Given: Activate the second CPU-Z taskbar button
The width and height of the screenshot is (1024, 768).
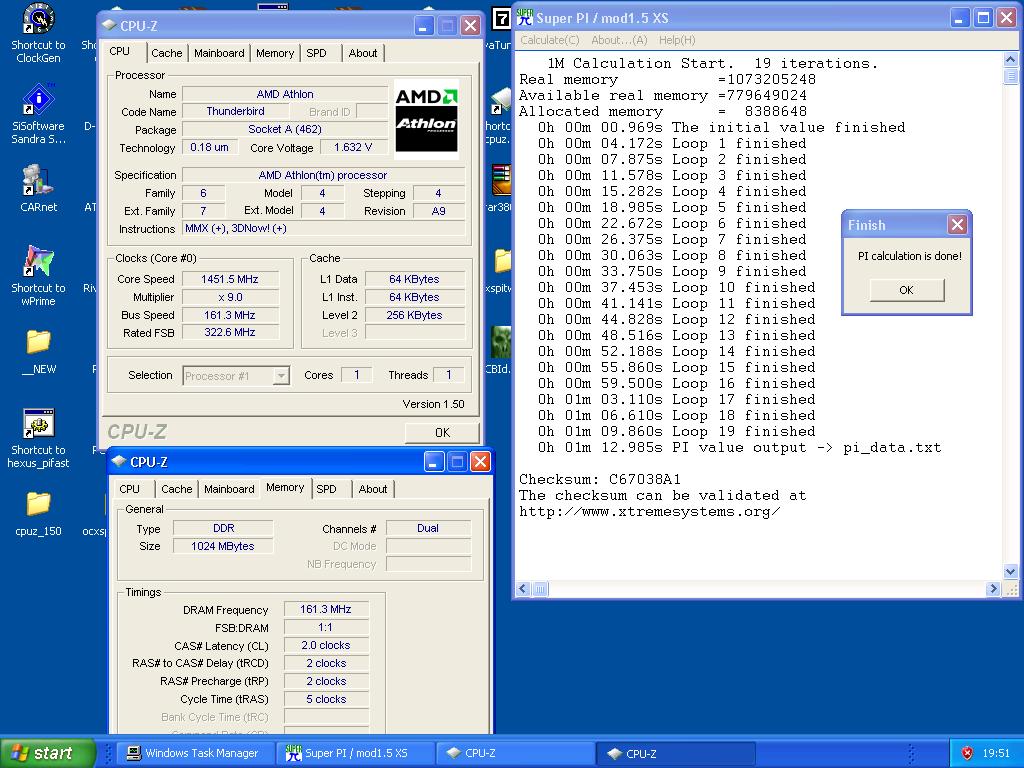Looking at the screenshot, I should (675, 753).
